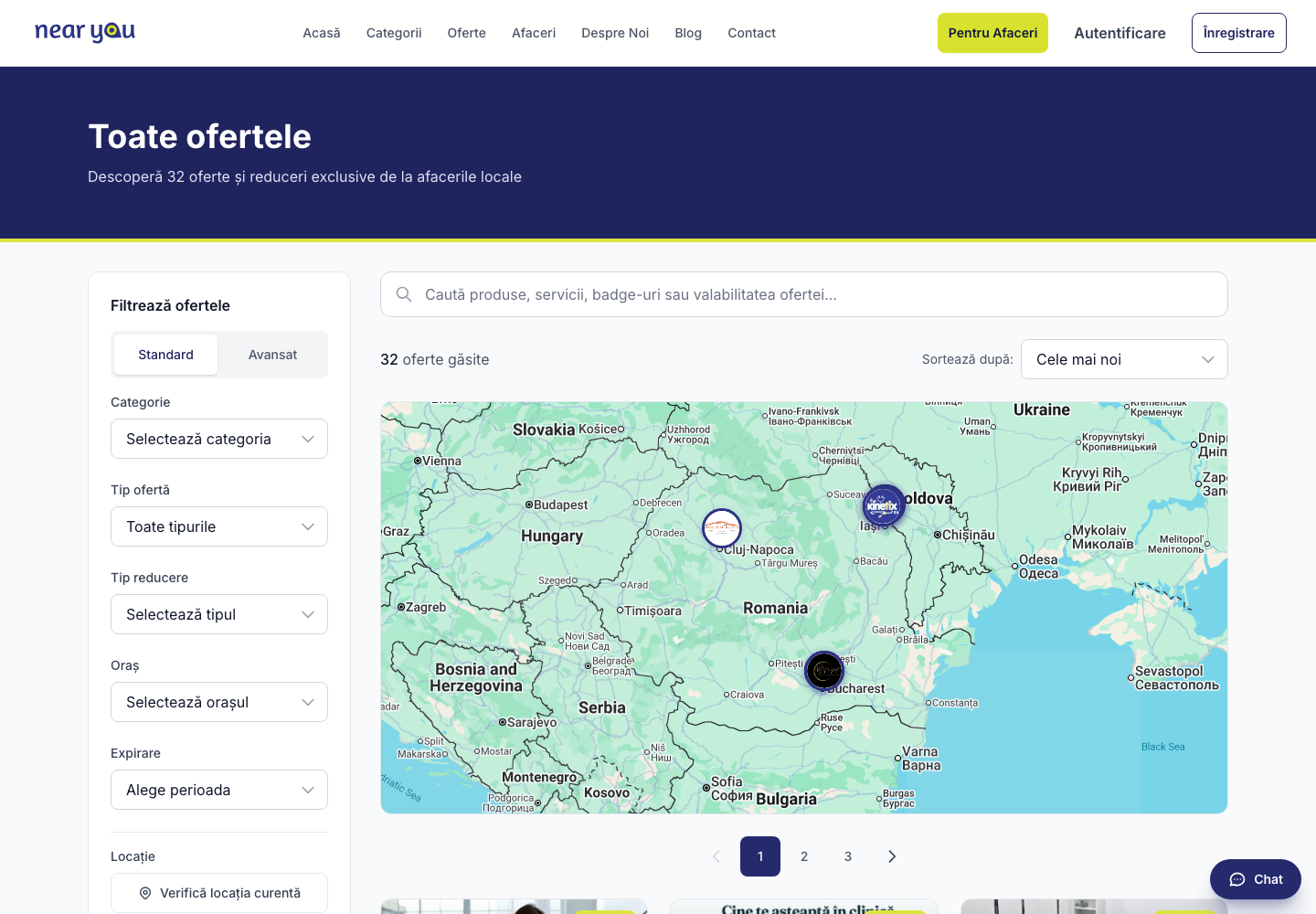Click the search magnifier icon
Screen dimensions: 1316x914
coord(404,294)
